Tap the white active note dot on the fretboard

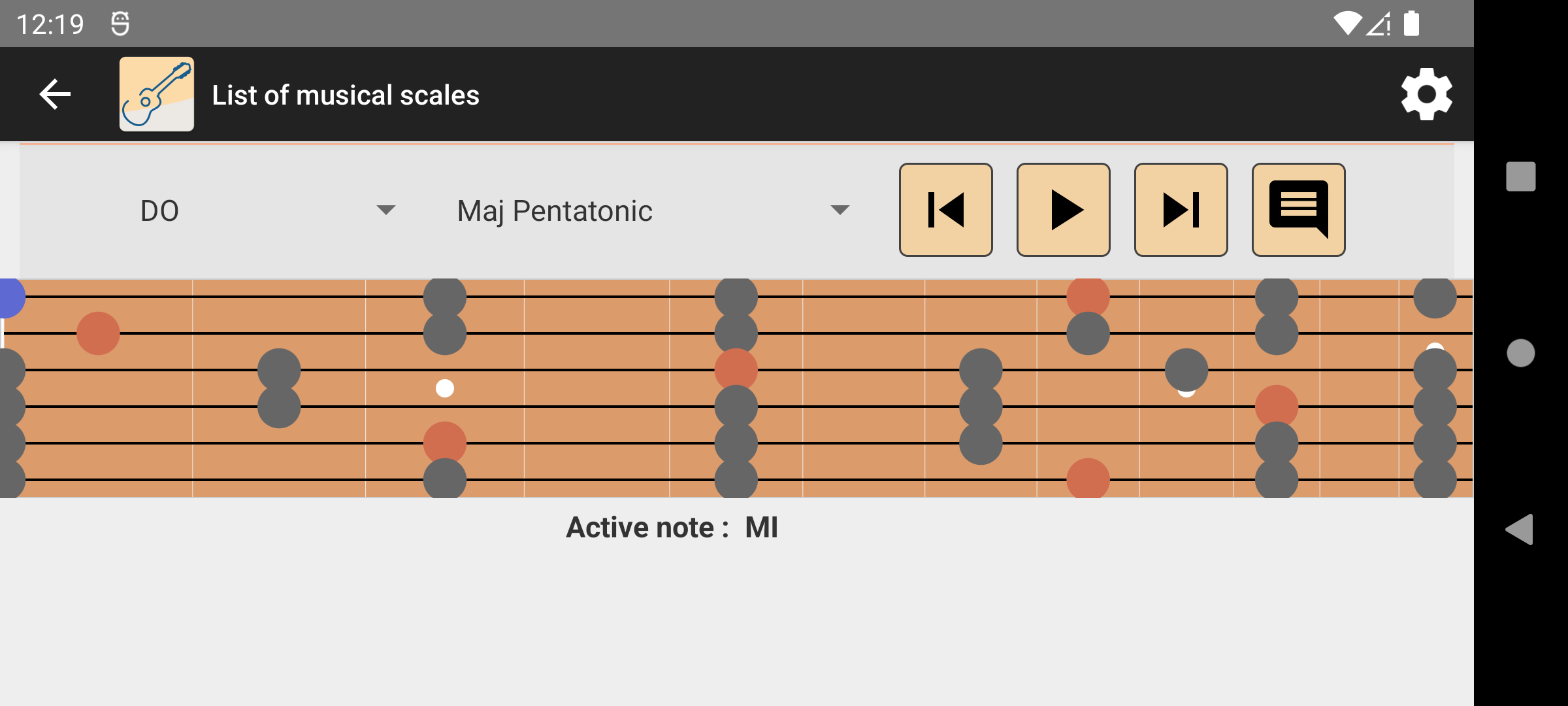445,388
